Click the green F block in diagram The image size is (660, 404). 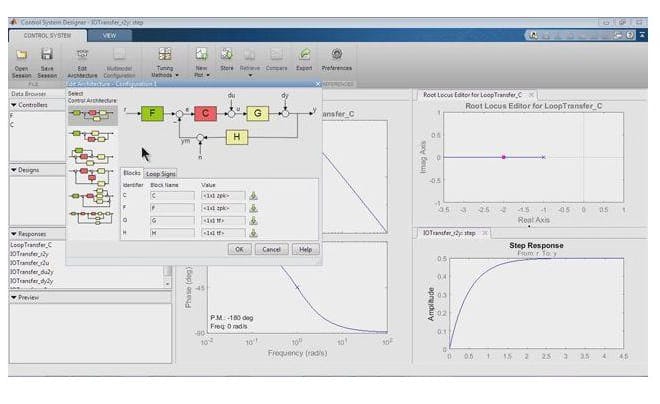coord(152,113)
